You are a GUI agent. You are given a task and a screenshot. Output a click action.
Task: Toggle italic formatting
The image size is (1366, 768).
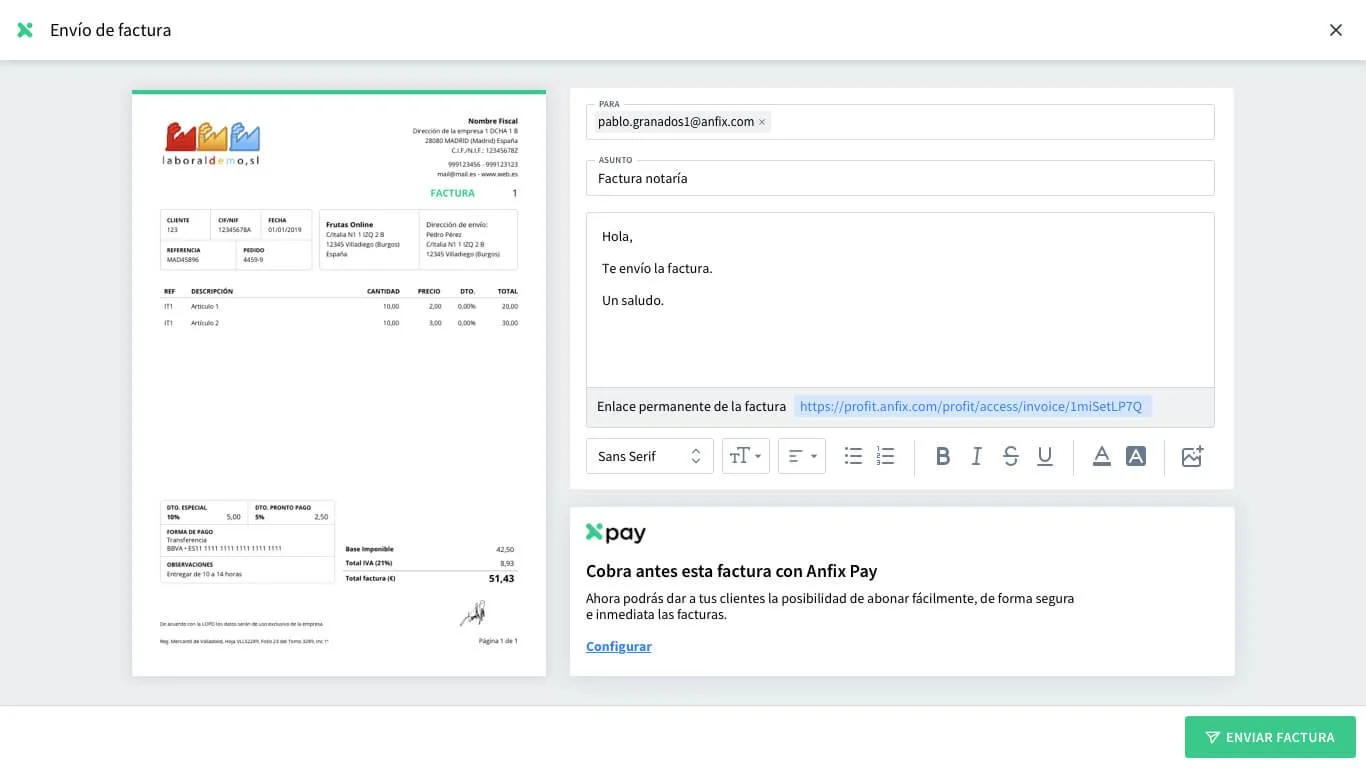(977, 456)
